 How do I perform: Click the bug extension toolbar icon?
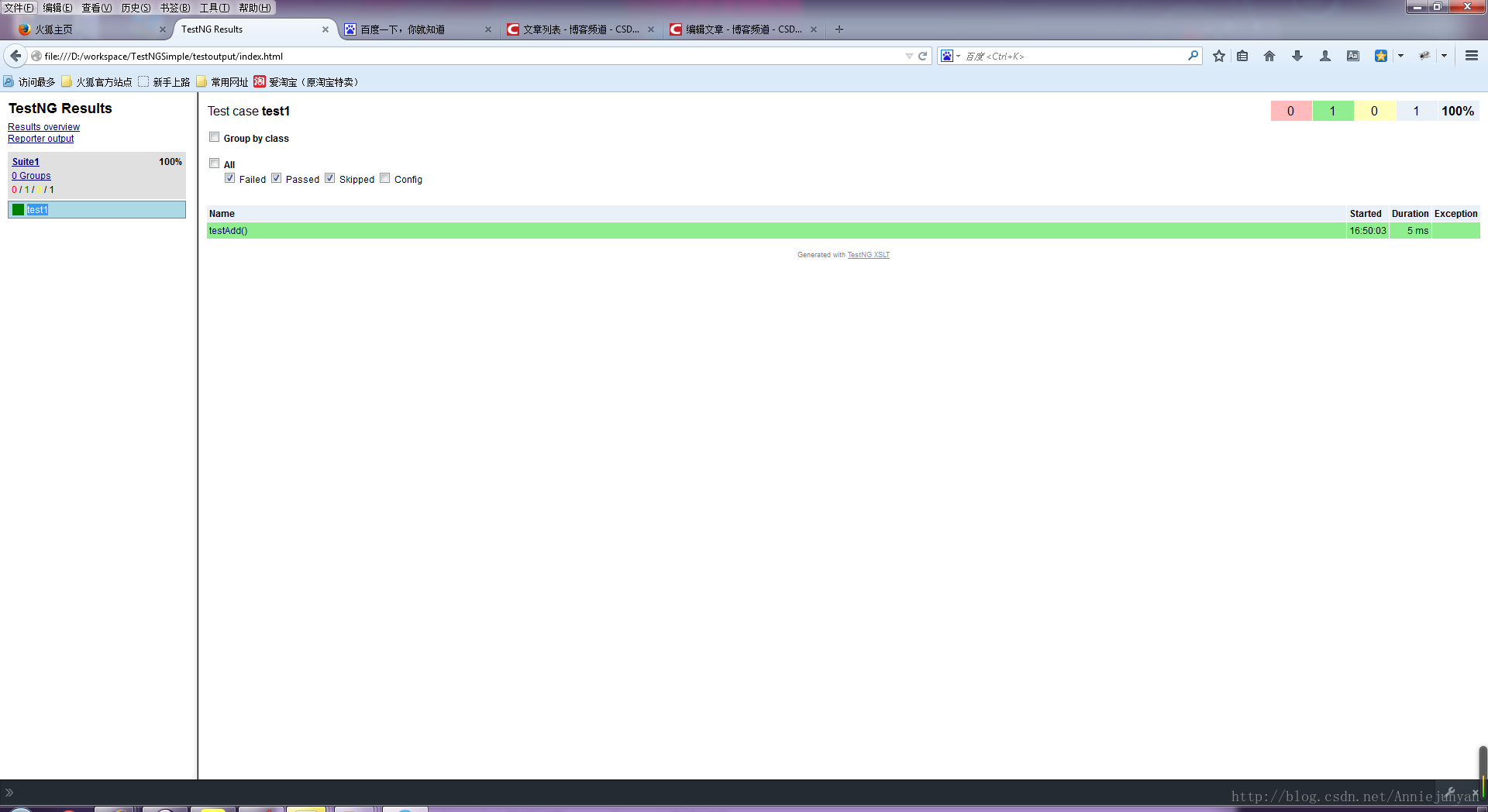pos(1424,56)
